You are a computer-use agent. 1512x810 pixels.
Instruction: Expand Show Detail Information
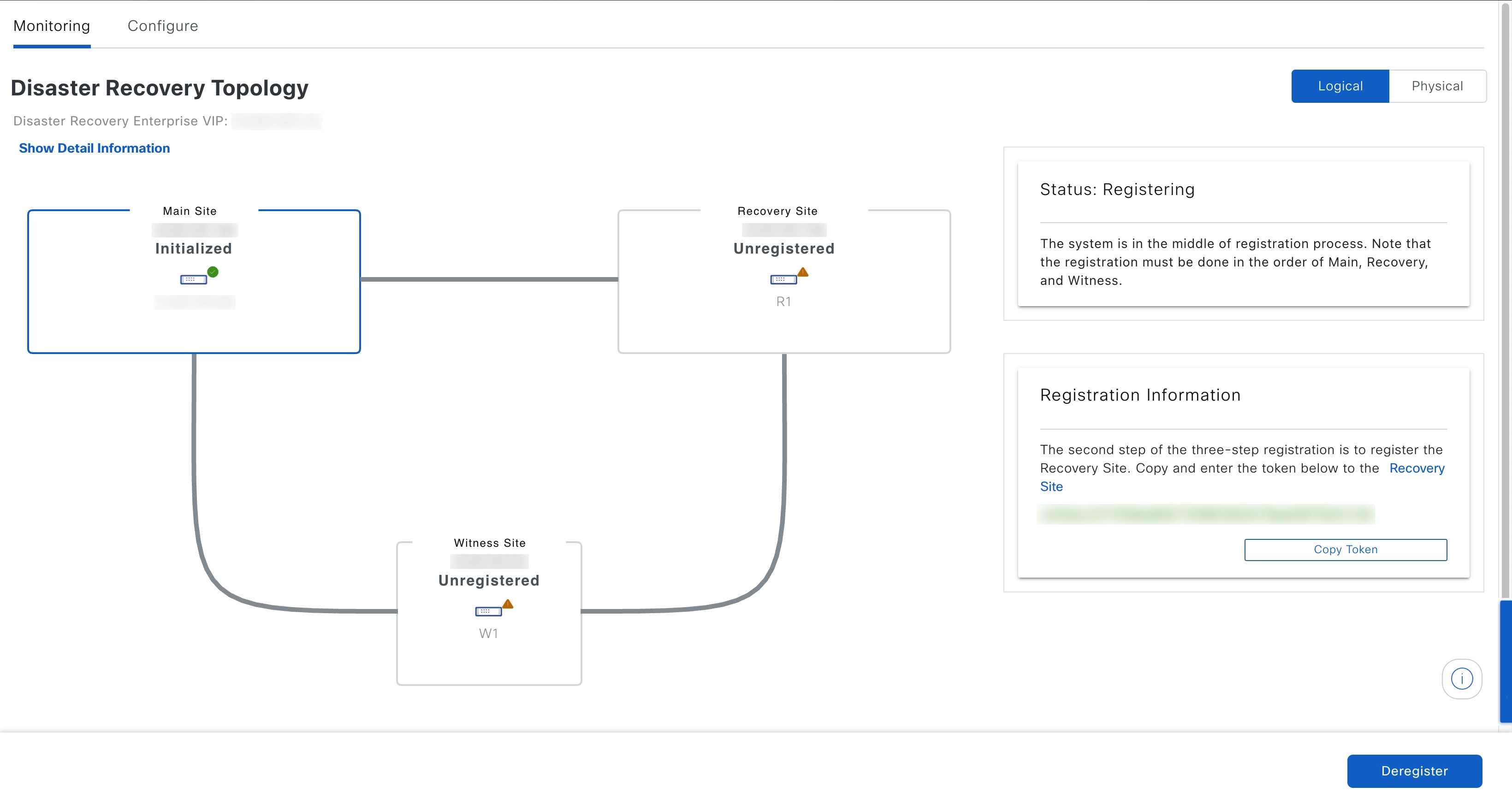[95, 148]
